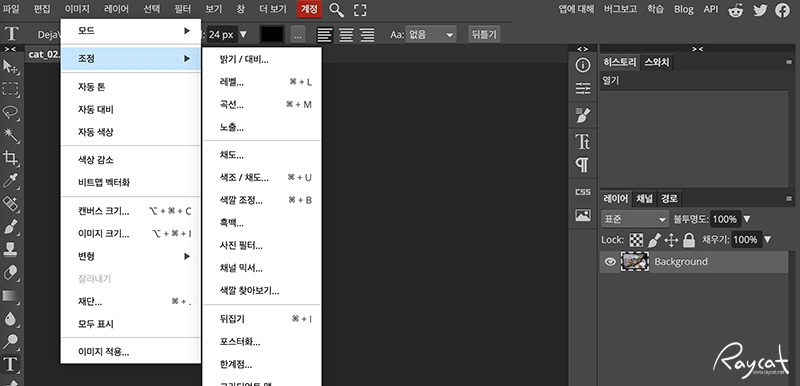Click the black text color swatch
The image size is (800, 386).
(x=272, y=35)
